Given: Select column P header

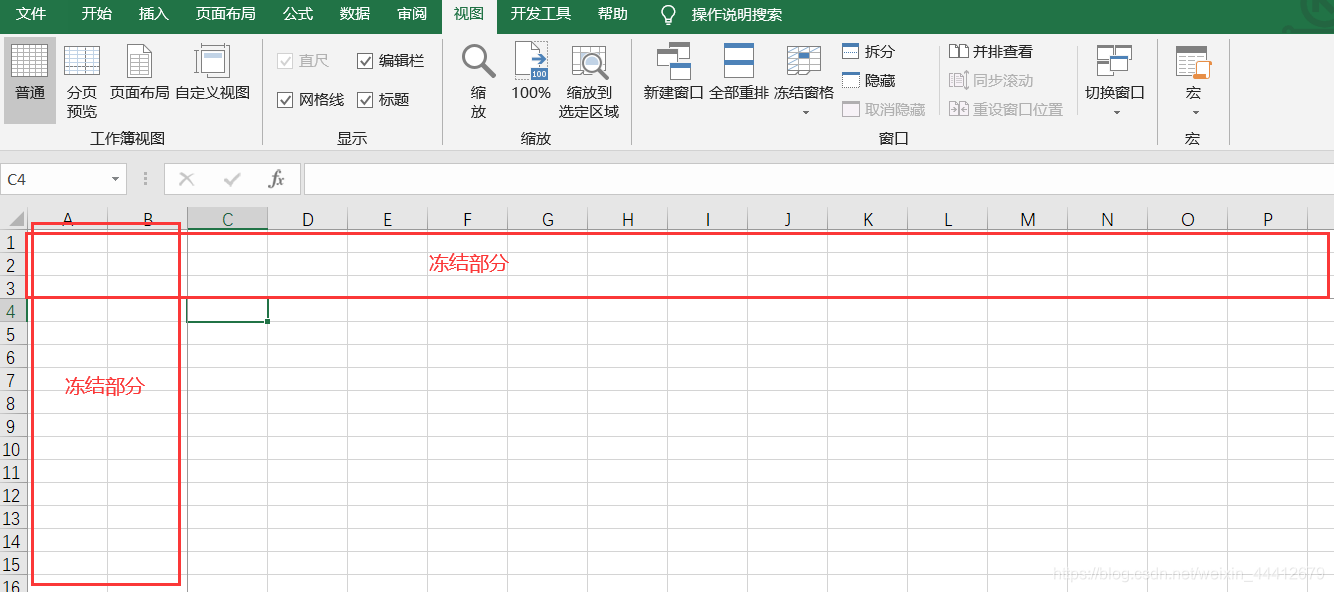Looking at the screenshot, I should tap(1268, 219).
